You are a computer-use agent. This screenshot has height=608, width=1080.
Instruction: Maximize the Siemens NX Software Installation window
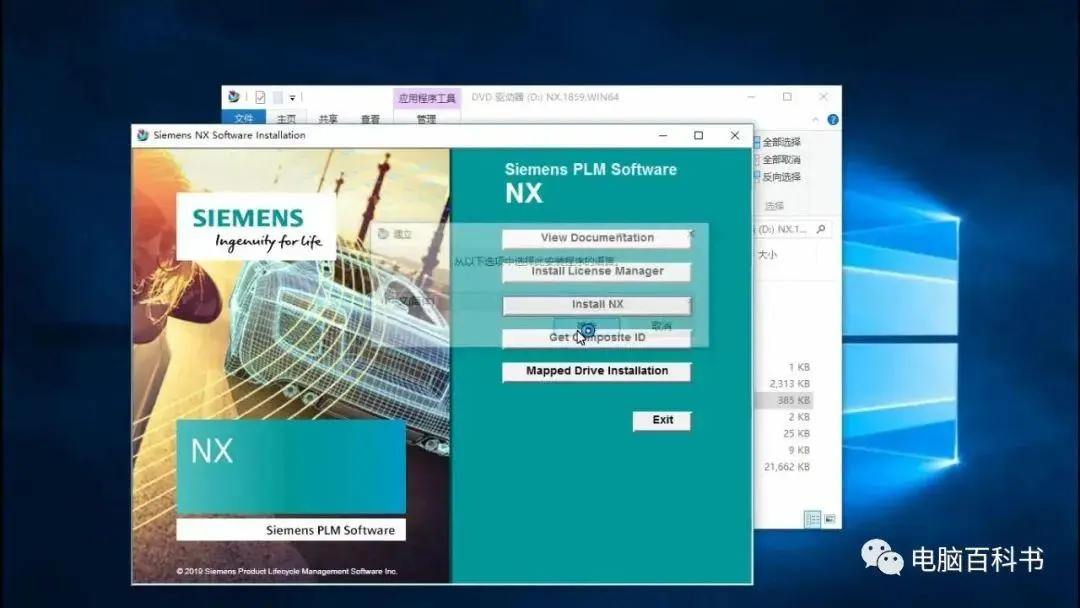[x=698, y=136]
